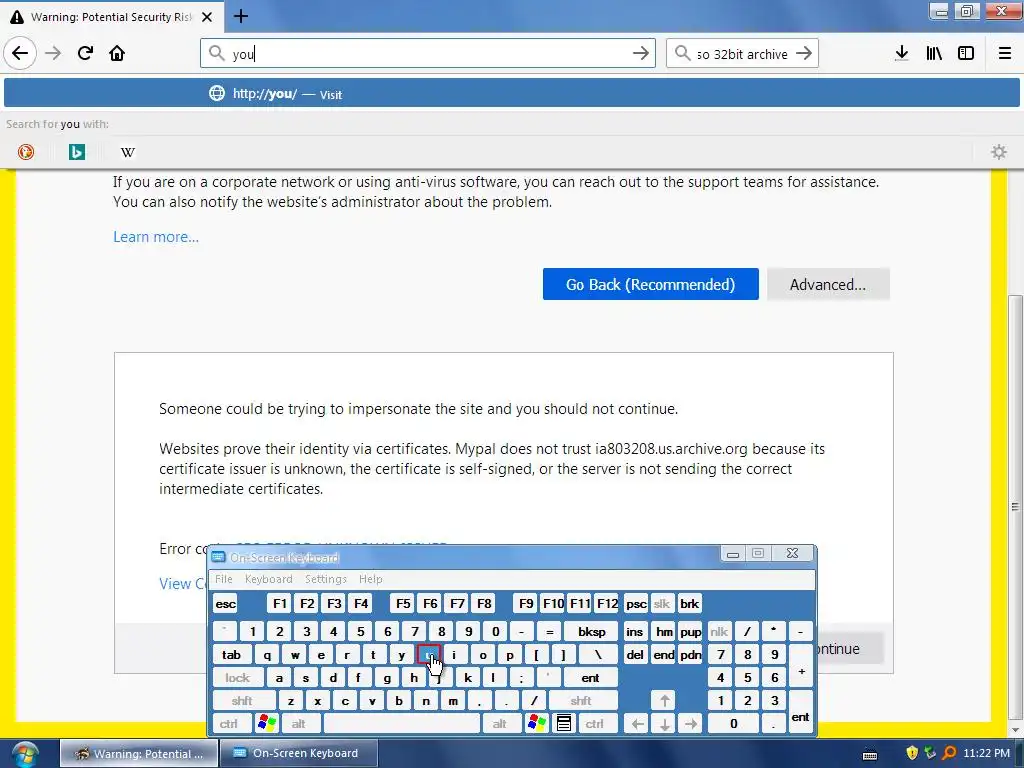Reload the current page
The image size is (1024, 768).
pyautogui.click(x=85, y=53)
